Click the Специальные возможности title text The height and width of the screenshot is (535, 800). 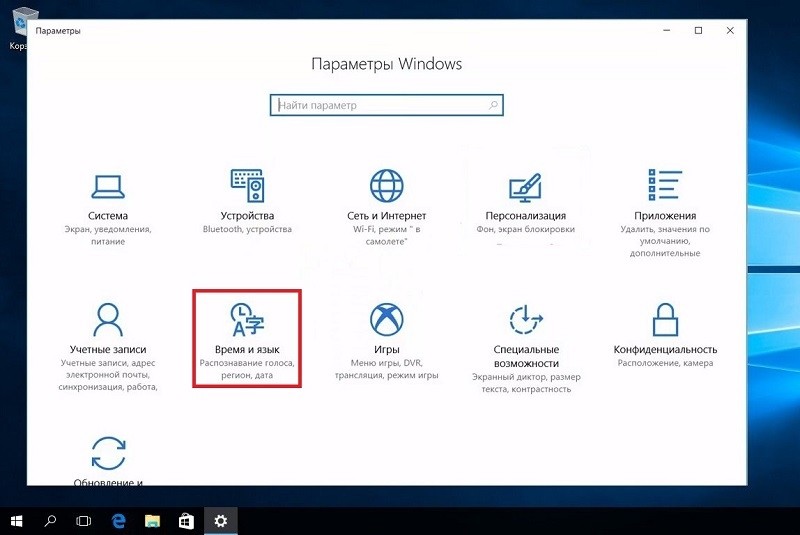click(x=526, y=356)
